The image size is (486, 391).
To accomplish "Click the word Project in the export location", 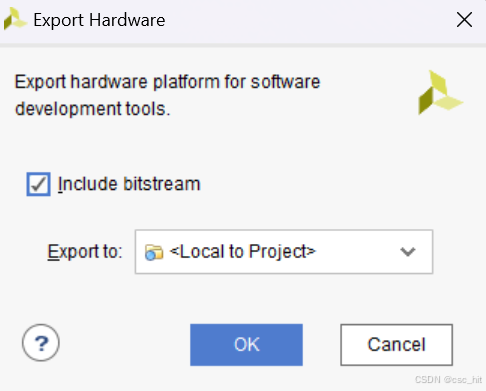I will [280, 252].
